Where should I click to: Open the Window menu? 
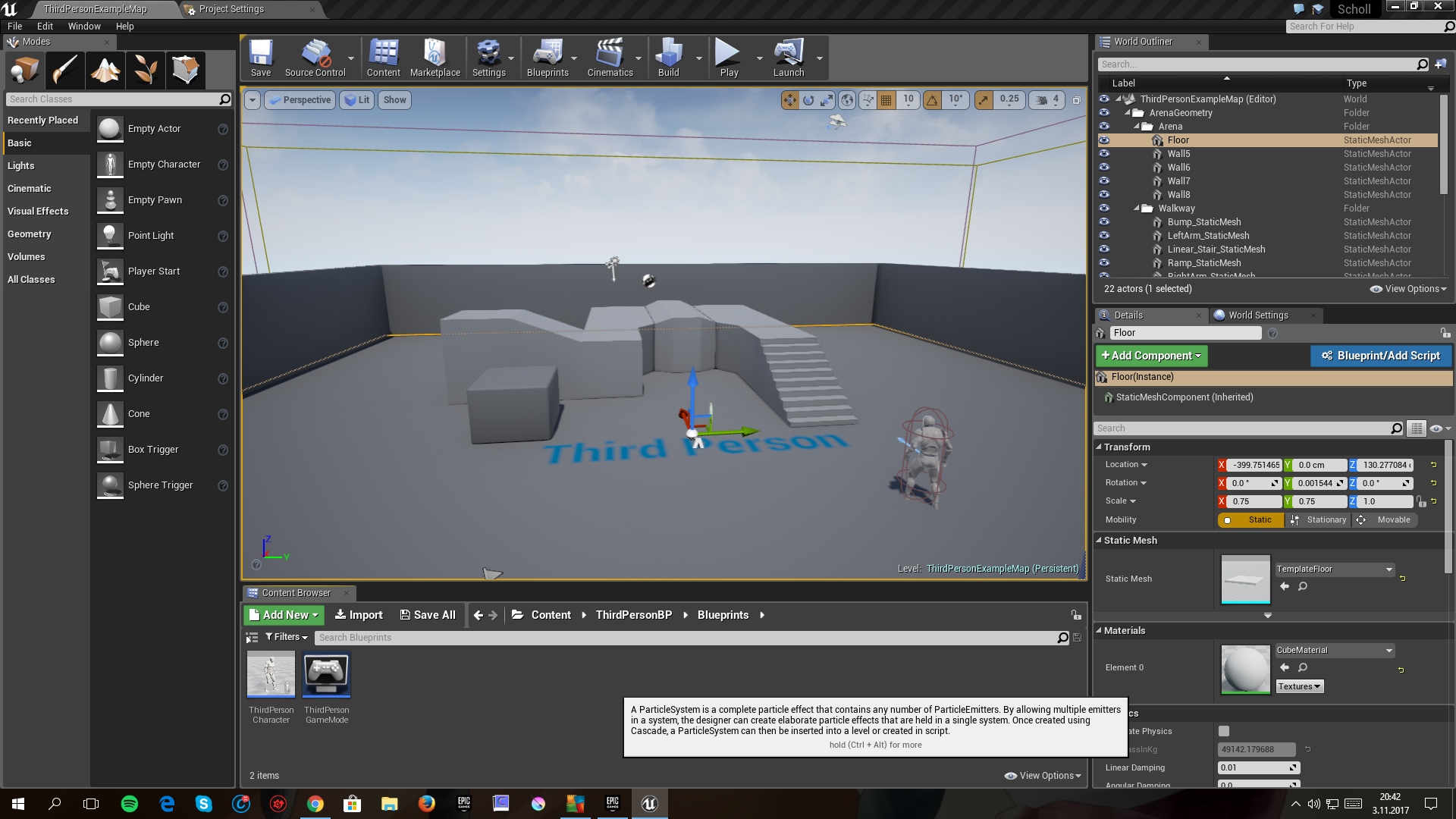(x=84, y=27)
